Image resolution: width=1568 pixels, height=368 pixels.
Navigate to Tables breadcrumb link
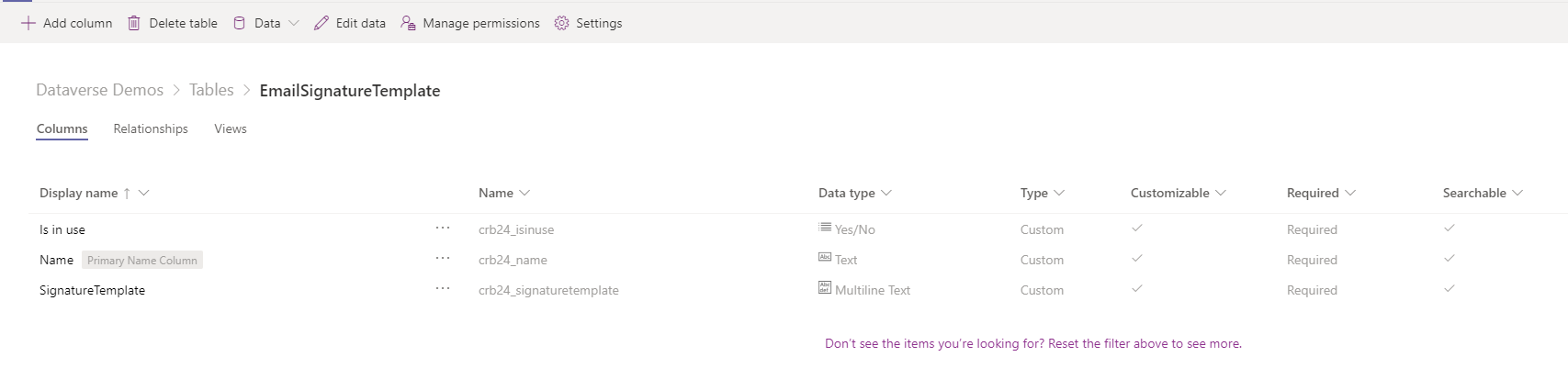click(x=211, y=90)
